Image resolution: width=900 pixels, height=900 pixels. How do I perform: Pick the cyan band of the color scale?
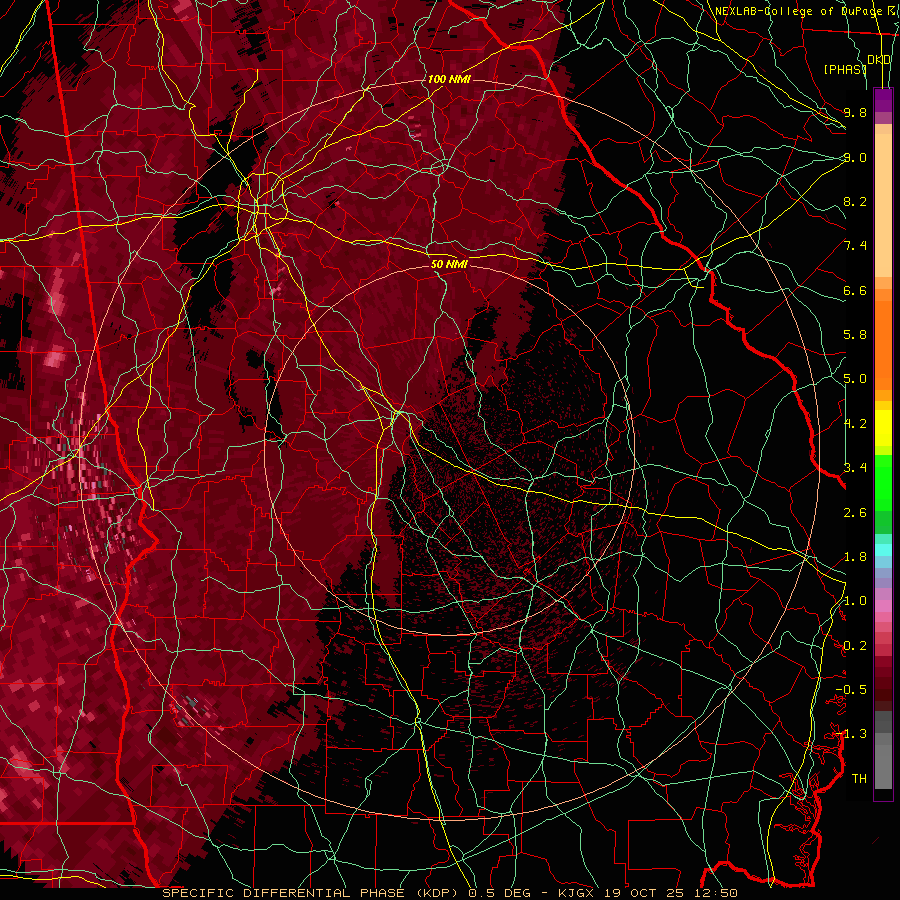(x=883, y=550)
